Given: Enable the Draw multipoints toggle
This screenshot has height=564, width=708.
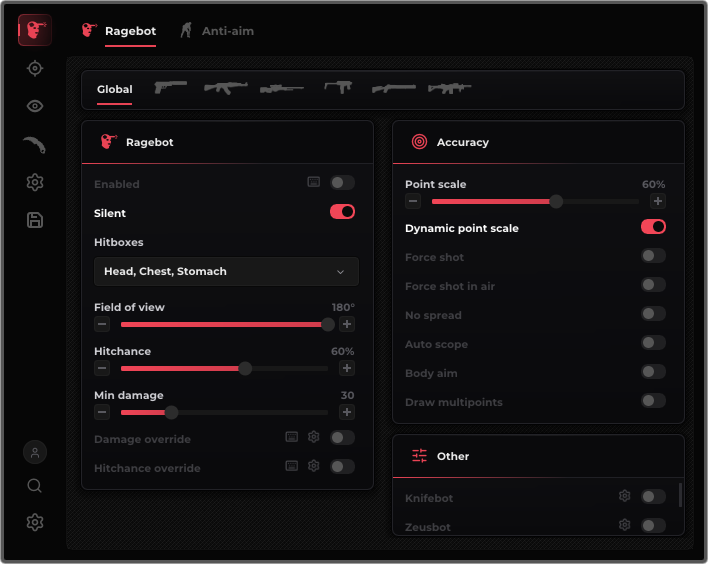Looking at the screenshot, I should (653, 401).
